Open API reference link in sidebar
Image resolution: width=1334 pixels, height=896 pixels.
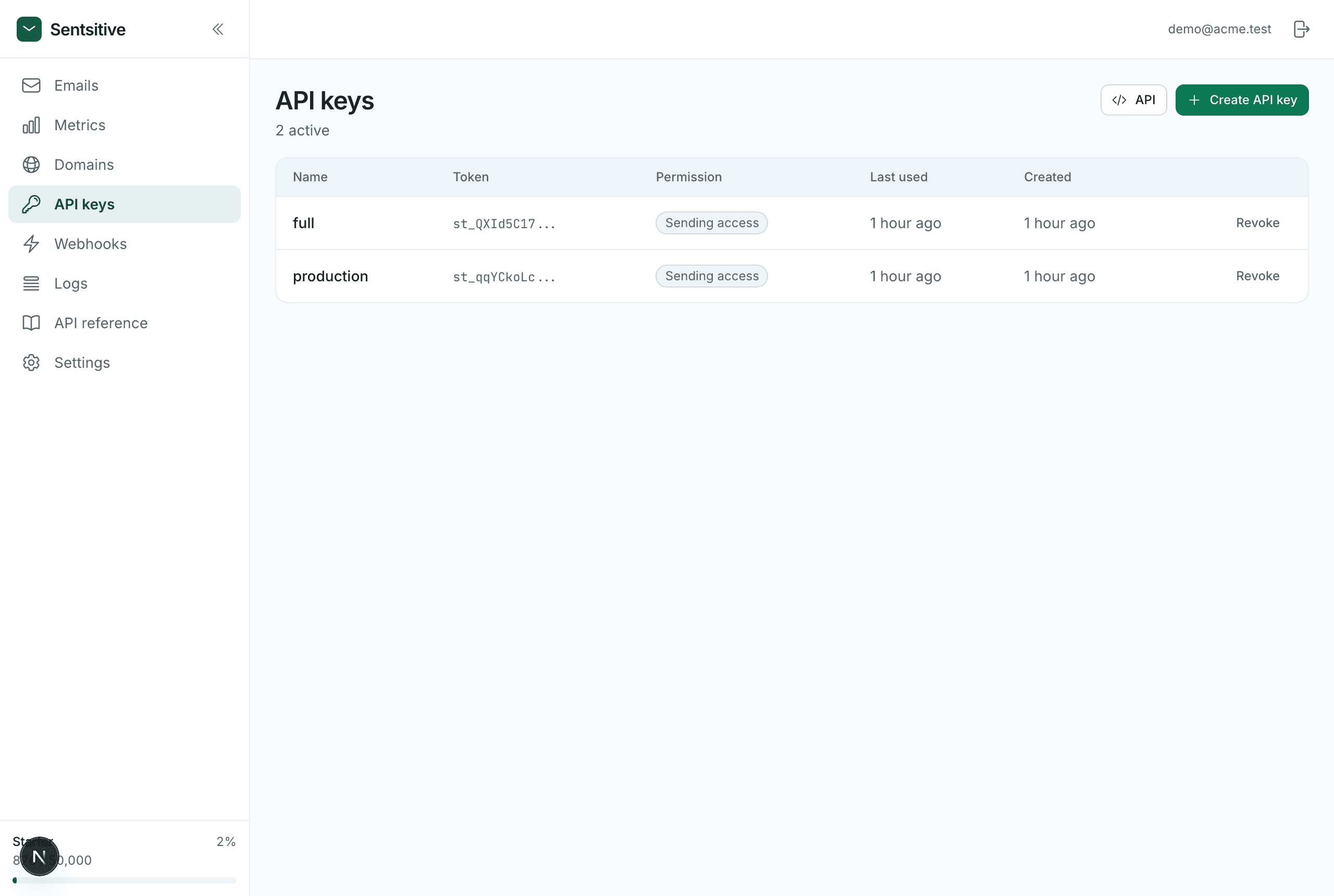click(x=125, y=323)
